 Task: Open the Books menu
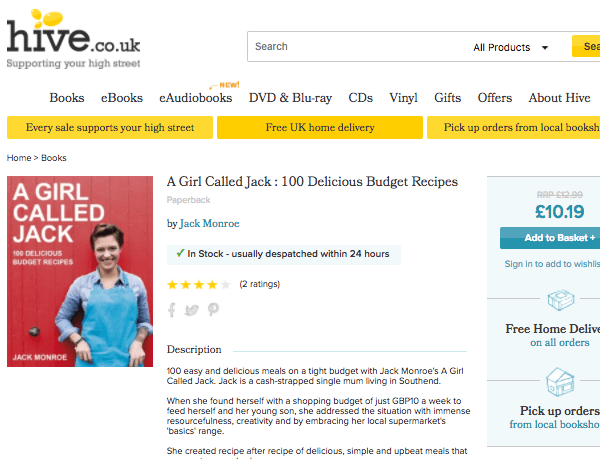(67, 98)
